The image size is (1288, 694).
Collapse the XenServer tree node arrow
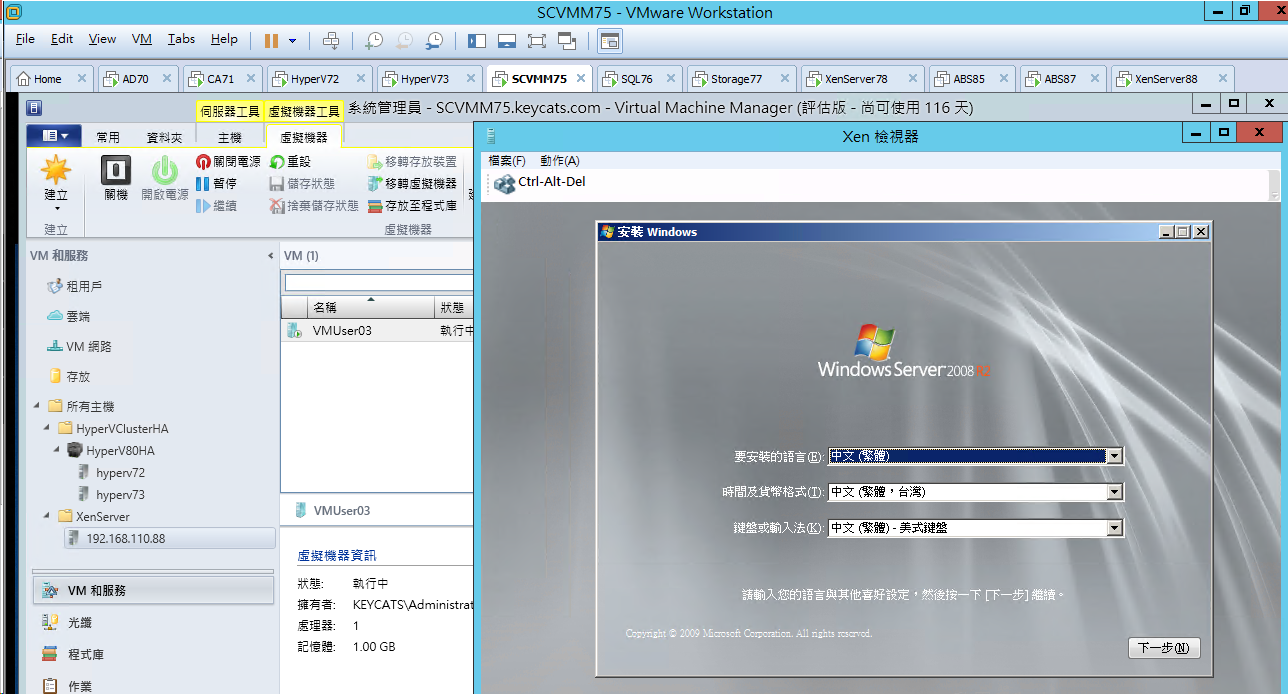tap(48, 516)
